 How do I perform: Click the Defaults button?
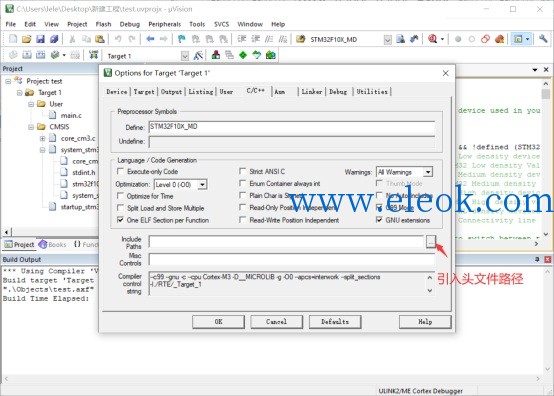tap(335, 322)
